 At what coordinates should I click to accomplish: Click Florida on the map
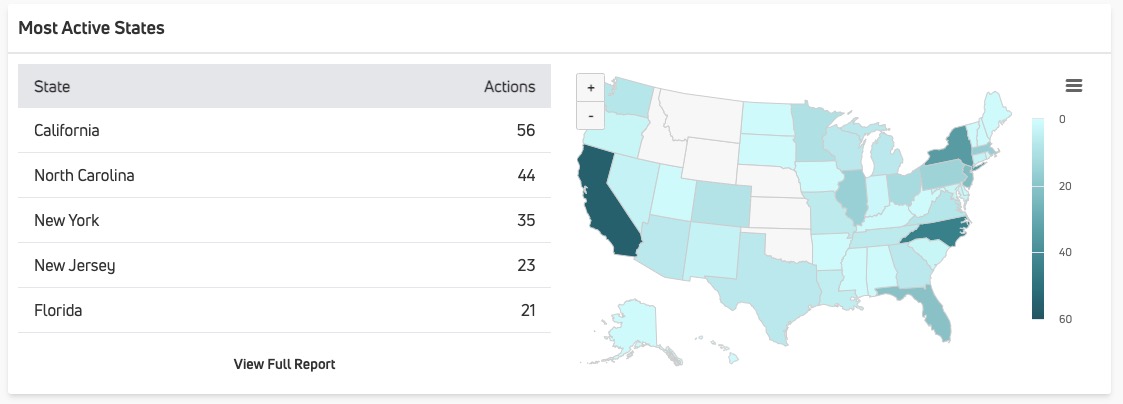(x=928, y=308)
